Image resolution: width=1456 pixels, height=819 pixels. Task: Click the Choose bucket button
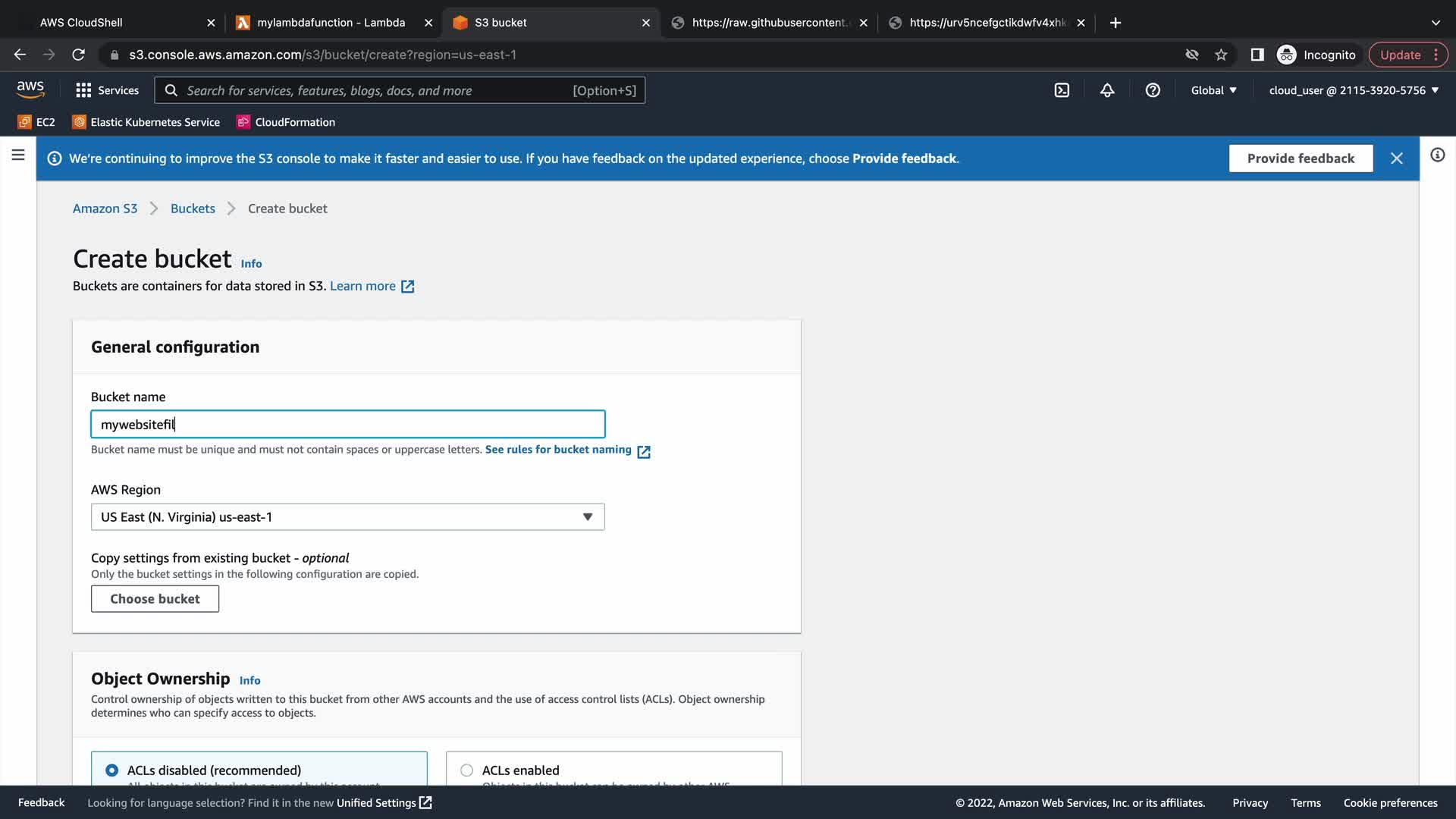point(155,599)
